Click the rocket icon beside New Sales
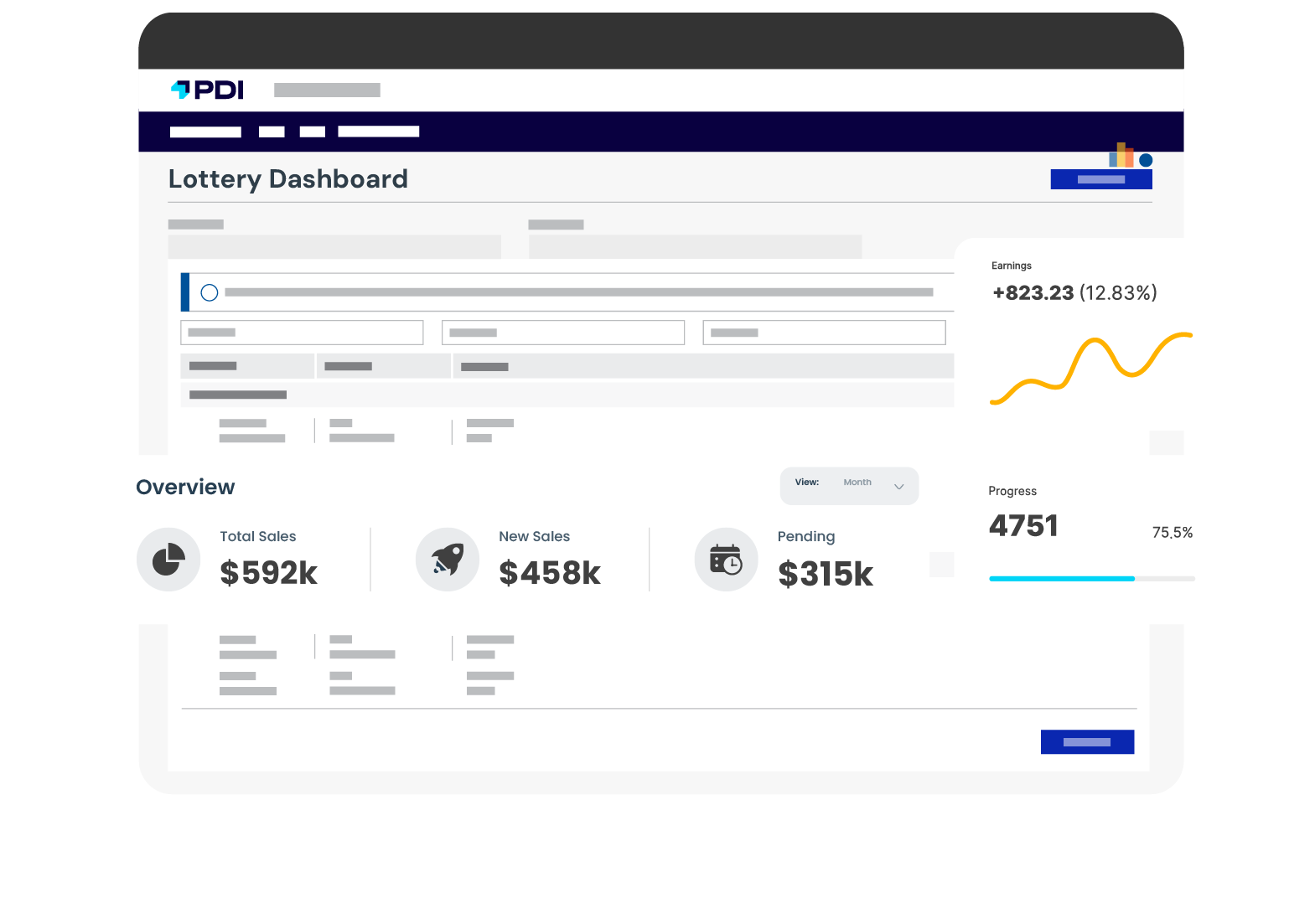Screen dimensions: 1315x924 click(448, 560)
